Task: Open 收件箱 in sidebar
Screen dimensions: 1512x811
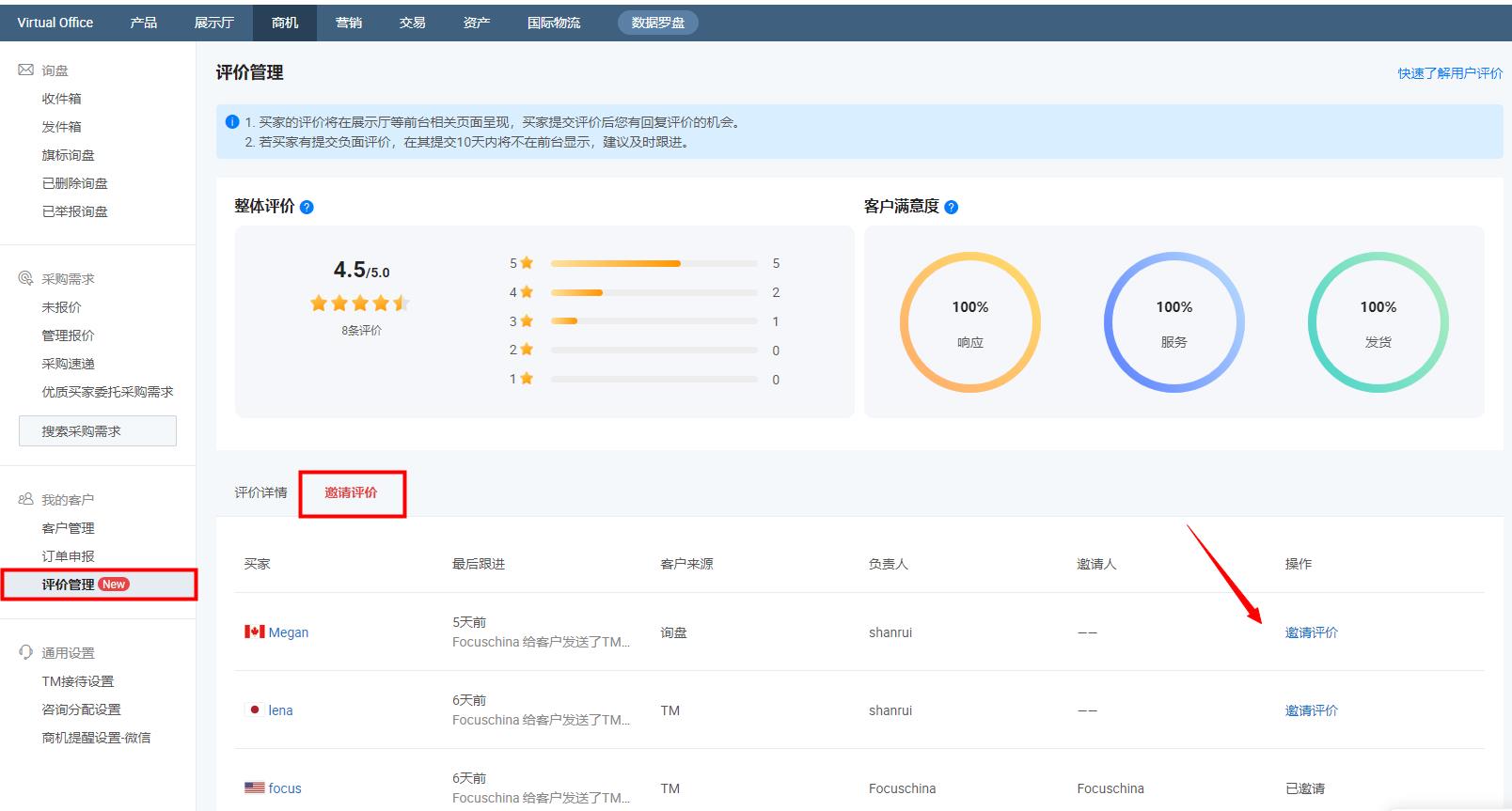Action: pyautogui.click(x=61, y=99)
